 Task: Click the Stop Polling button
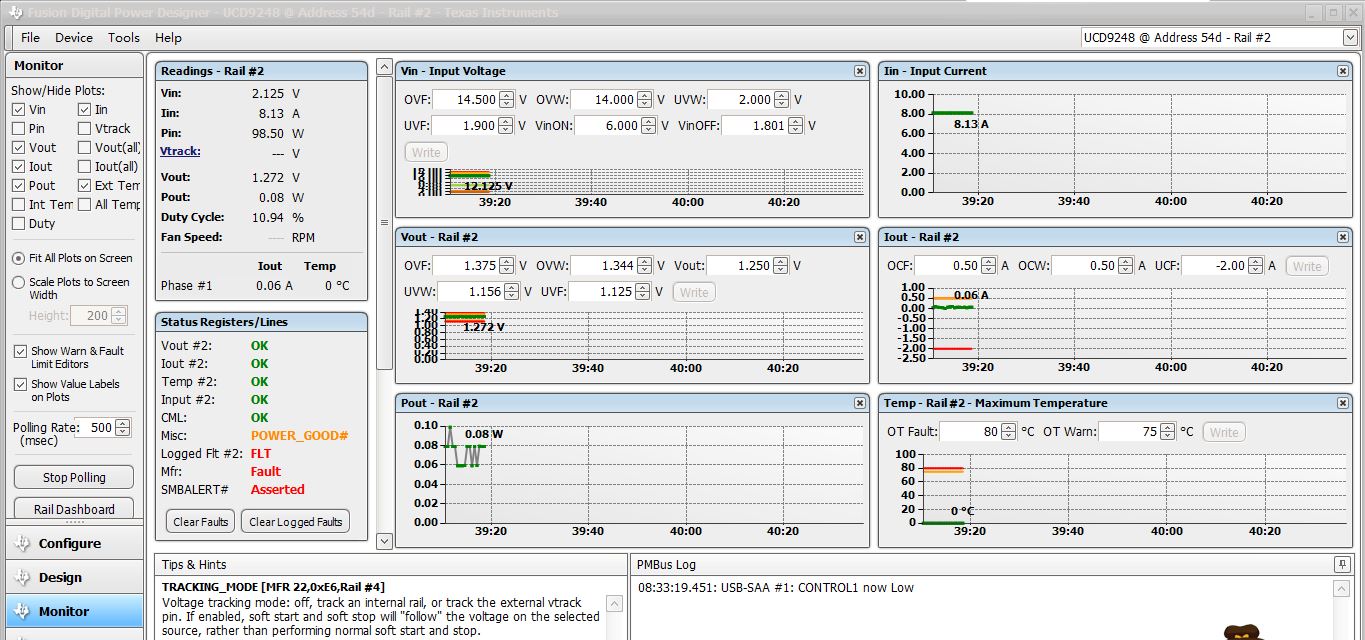click(x=74, y=477)
